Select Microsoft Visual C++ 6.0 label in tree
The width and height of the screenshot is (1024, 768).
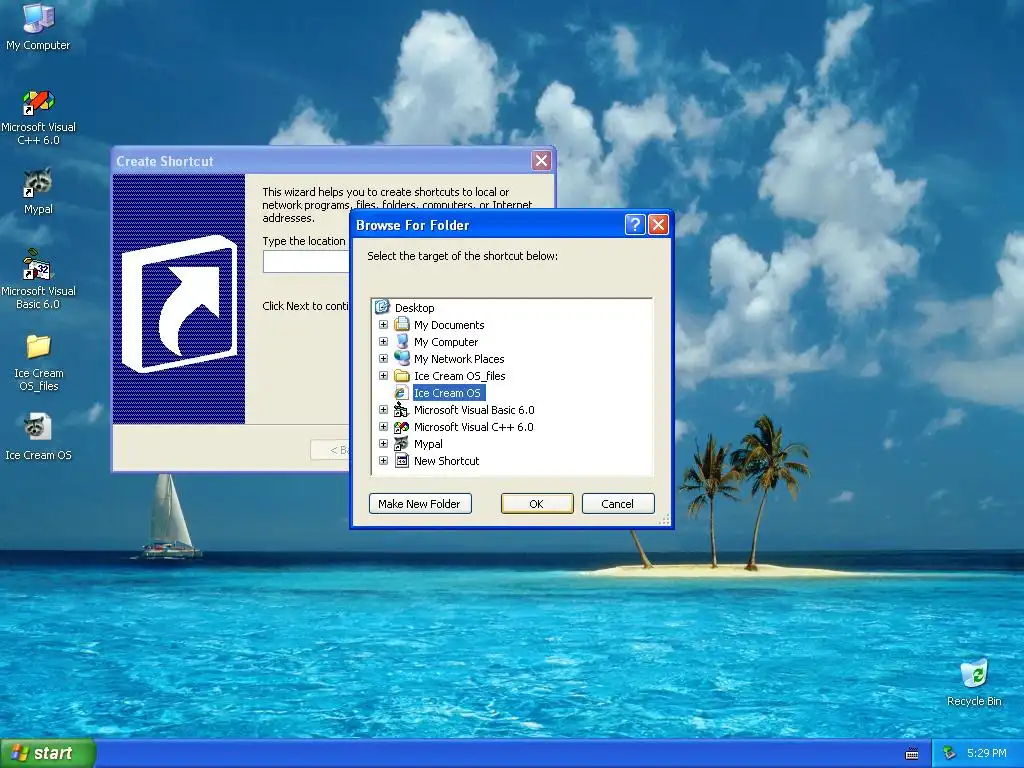tap(473, 426)
